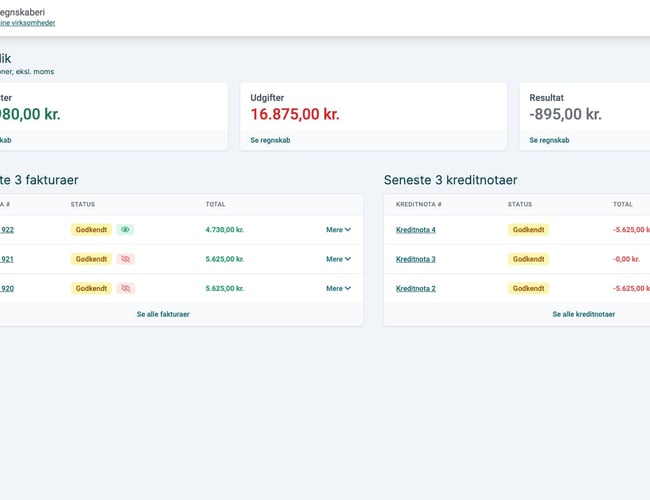Click the red crossed-eye icon on invoice 920
Image resolution: width=650 pixels, height=500 pixels.
click(x=125, y=288)
